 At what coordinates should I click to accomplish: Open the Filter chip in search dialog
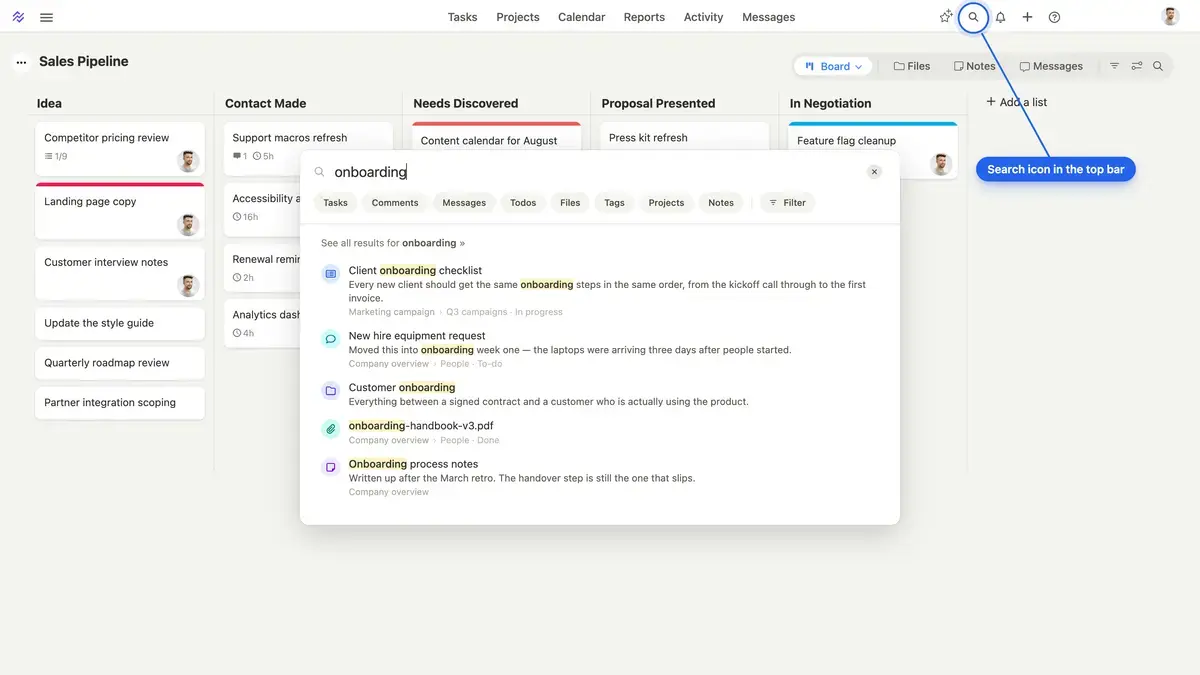pyautogui.click(x=788, y=202)
